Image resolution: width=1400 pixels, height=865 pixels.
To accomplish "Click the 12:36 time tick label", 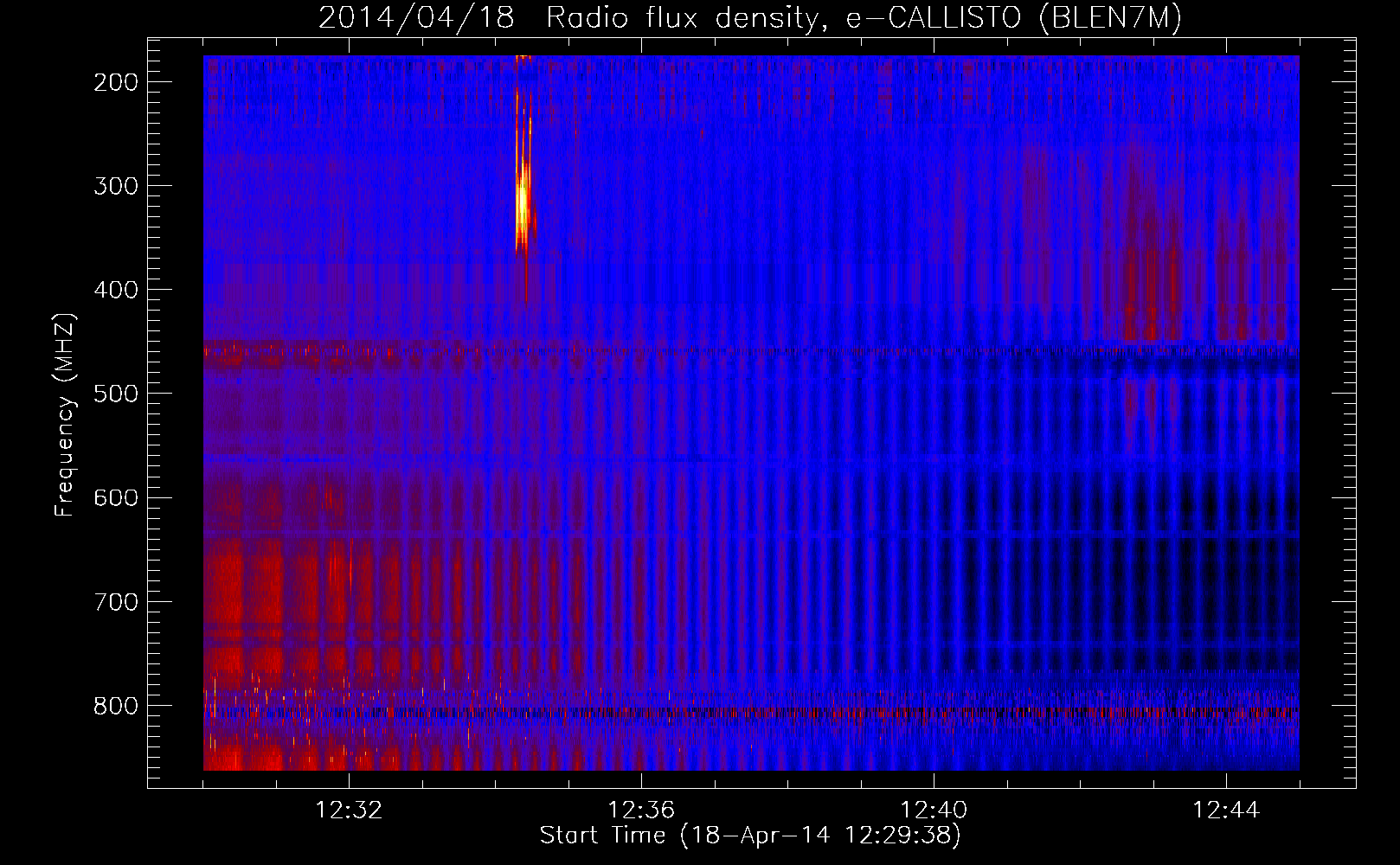I will [641, 811].
